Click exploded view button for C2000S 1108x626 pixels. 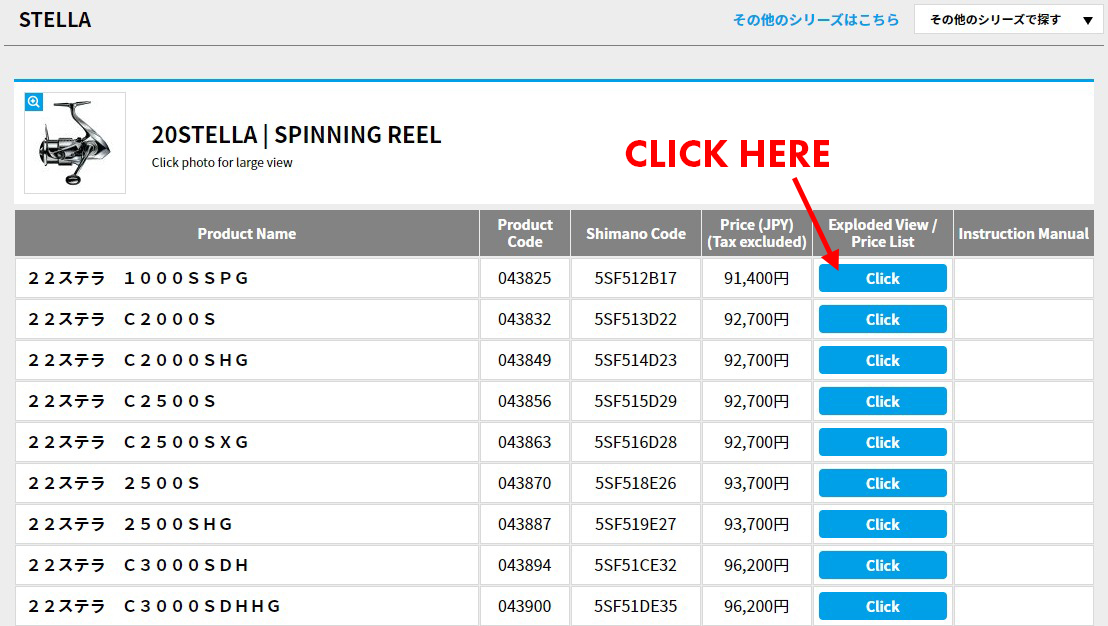(883, 319)
